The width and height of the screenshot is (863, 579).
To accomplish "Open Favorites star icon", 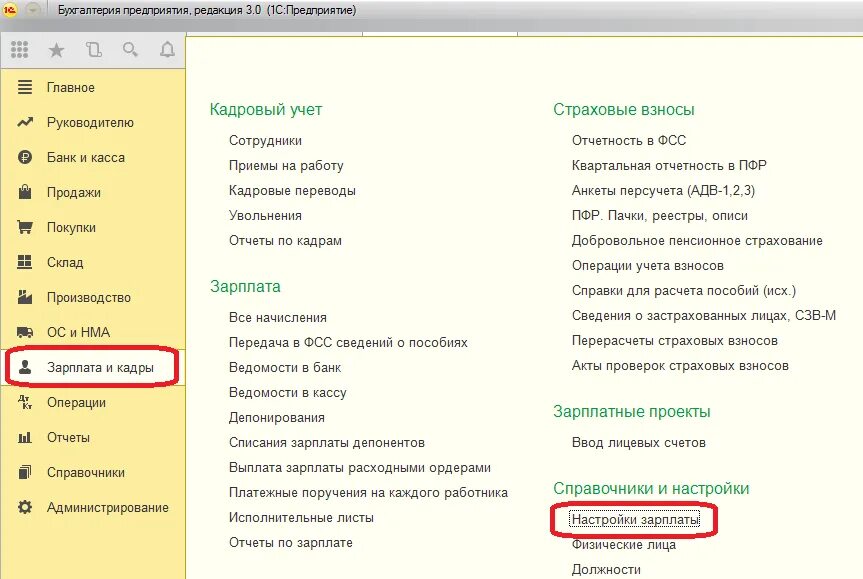I will click(56, 51).
